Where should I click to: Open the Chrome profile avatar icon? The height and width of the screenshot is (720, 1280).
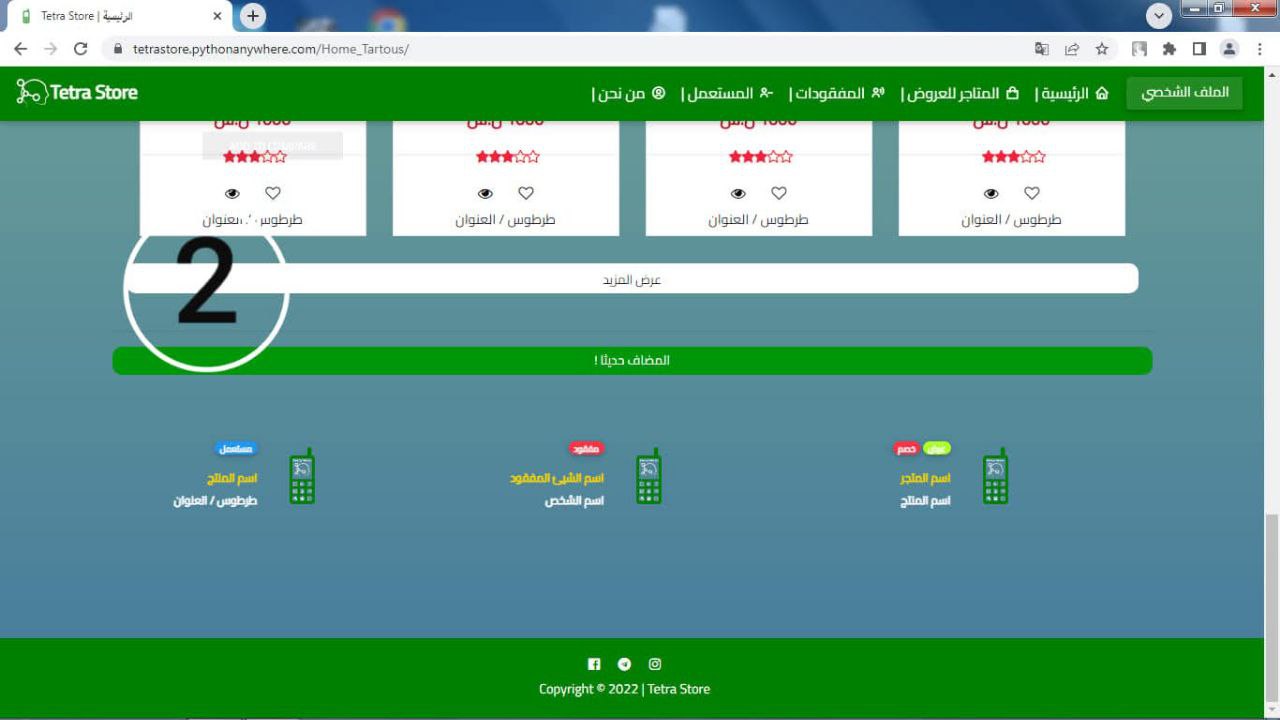coord(1229,49)
